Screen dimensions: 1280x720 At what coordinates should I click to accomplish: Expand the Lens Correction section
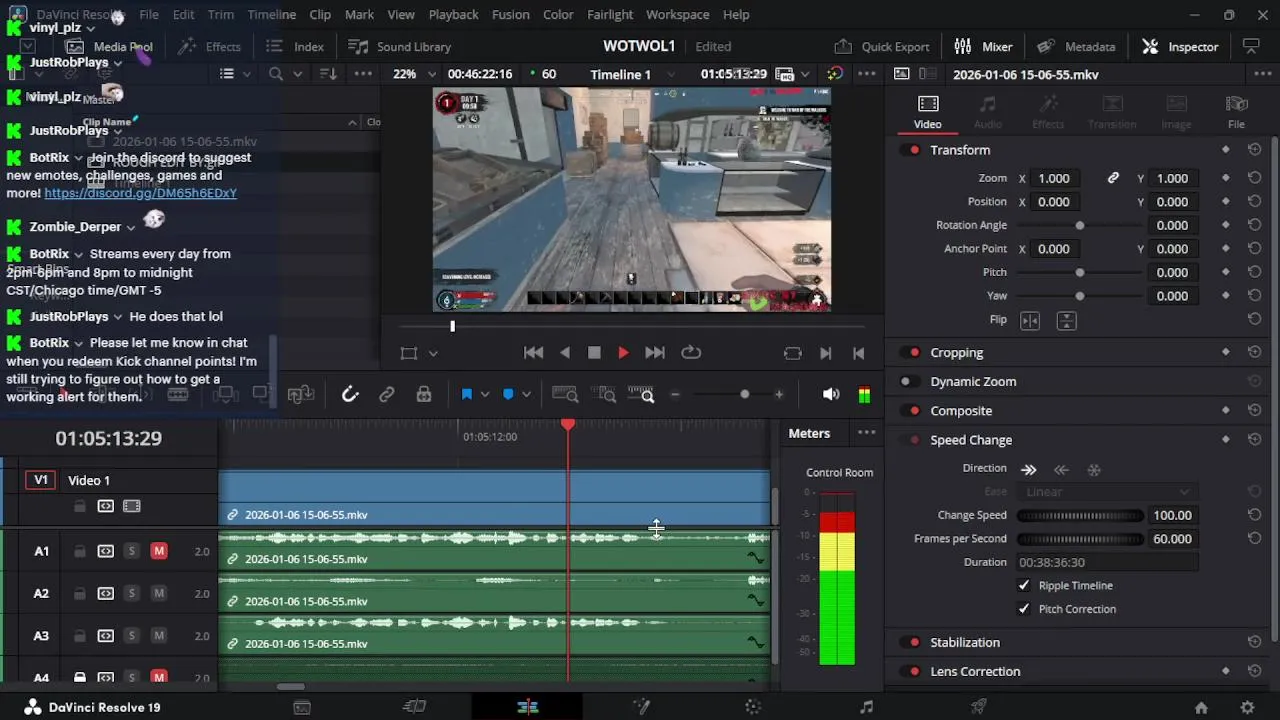(975, 672)
